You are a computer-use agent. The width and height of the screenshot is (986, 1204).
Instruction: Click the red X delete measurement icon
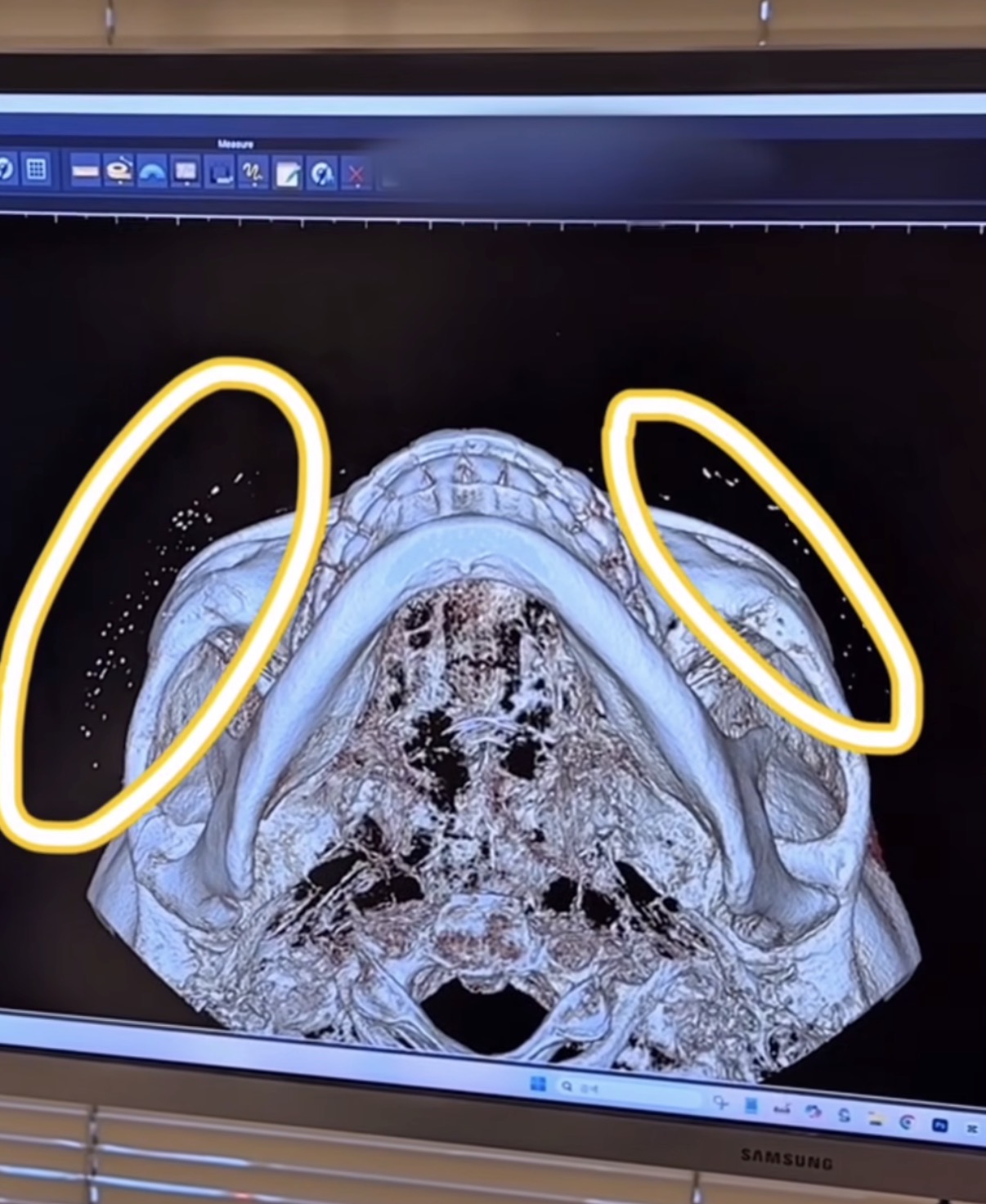(x=356, y=174)
